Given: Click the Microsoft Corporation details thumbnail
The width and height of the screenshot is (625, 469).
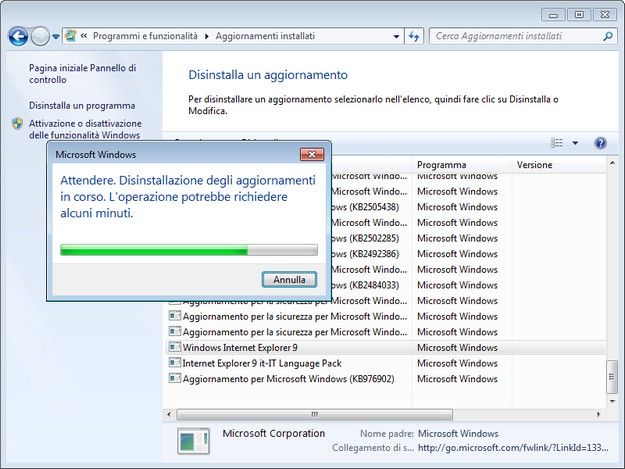Looking at the screenshot, I should pos(193,441).
